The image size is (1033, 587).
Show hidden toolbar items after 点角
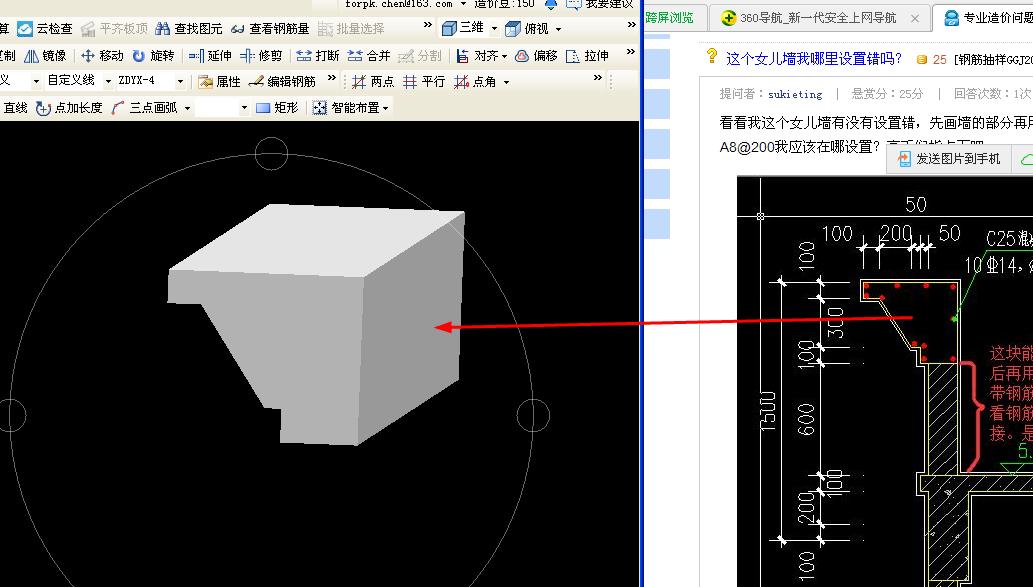[x=598, y=78]
